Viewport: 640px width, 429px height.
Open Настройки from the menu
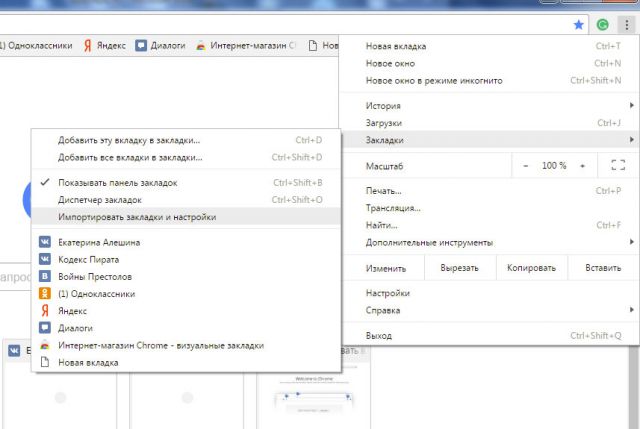pos(489,293)
